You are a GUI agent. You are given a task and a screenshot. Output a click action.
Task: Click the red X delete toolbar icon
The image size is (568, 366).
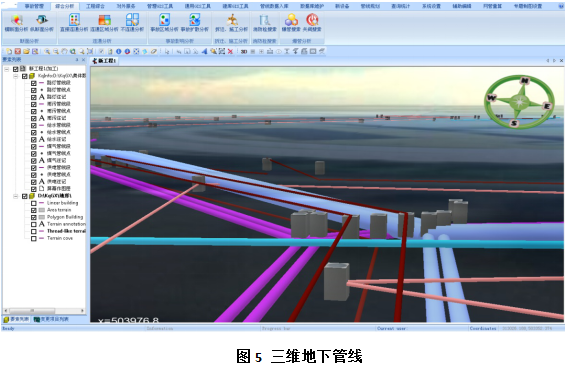230,51
